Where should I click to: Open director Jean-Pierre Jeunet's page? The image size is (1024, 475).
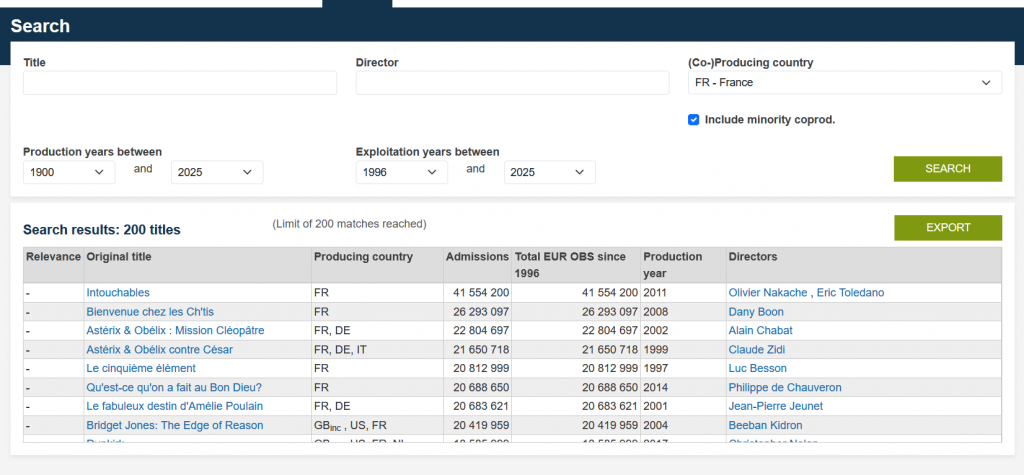click(775, 407)
